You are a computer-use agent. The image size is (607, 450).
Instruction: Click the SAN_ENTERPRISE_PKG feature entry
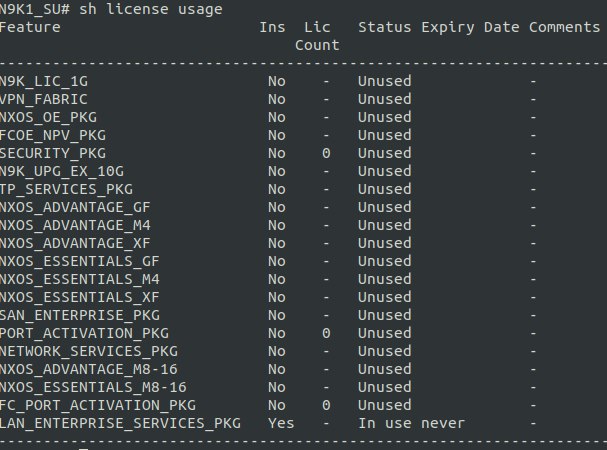[80, 316]
